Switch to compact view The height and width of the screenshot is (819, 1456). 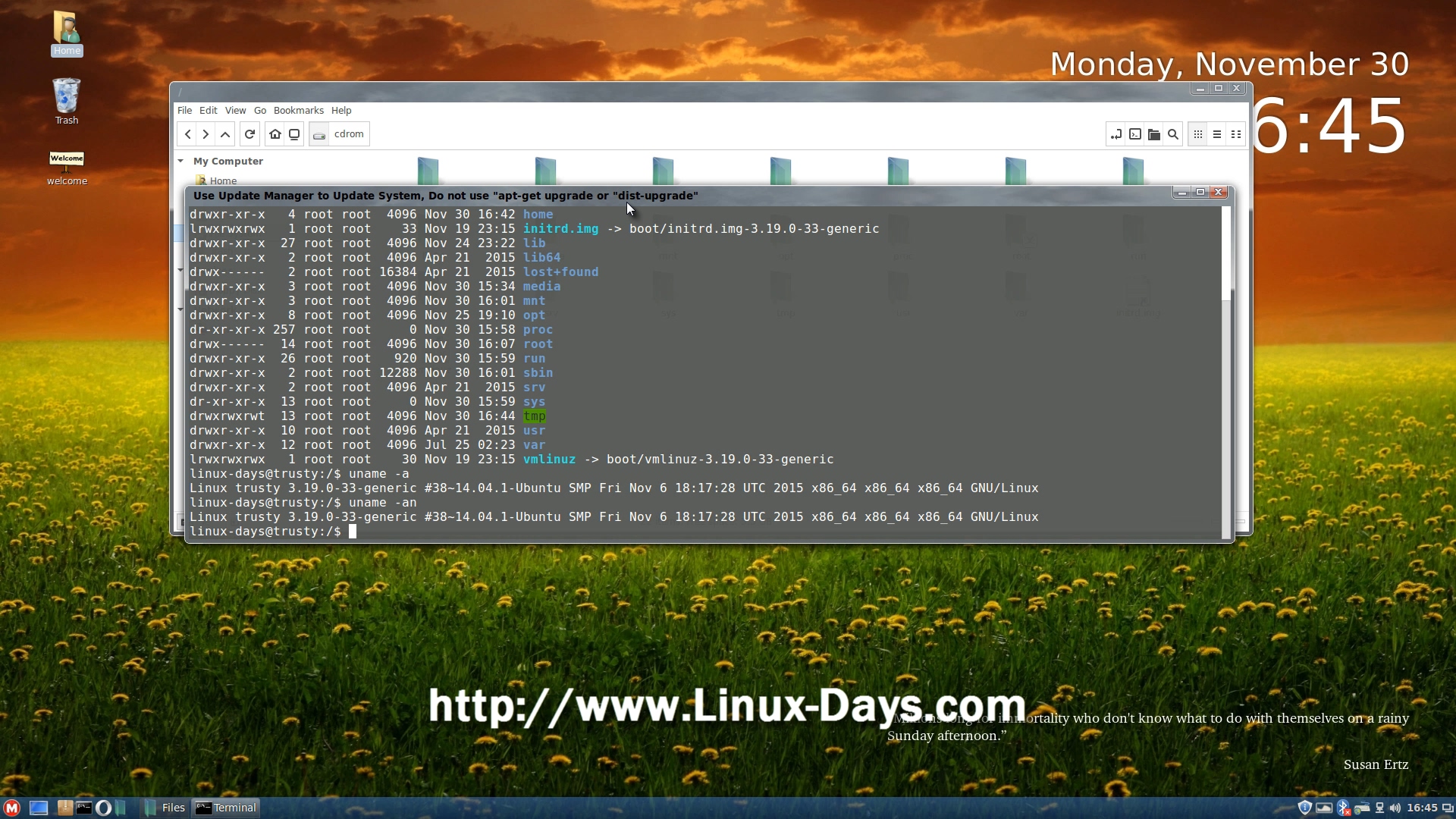[x=1236, y=134]
